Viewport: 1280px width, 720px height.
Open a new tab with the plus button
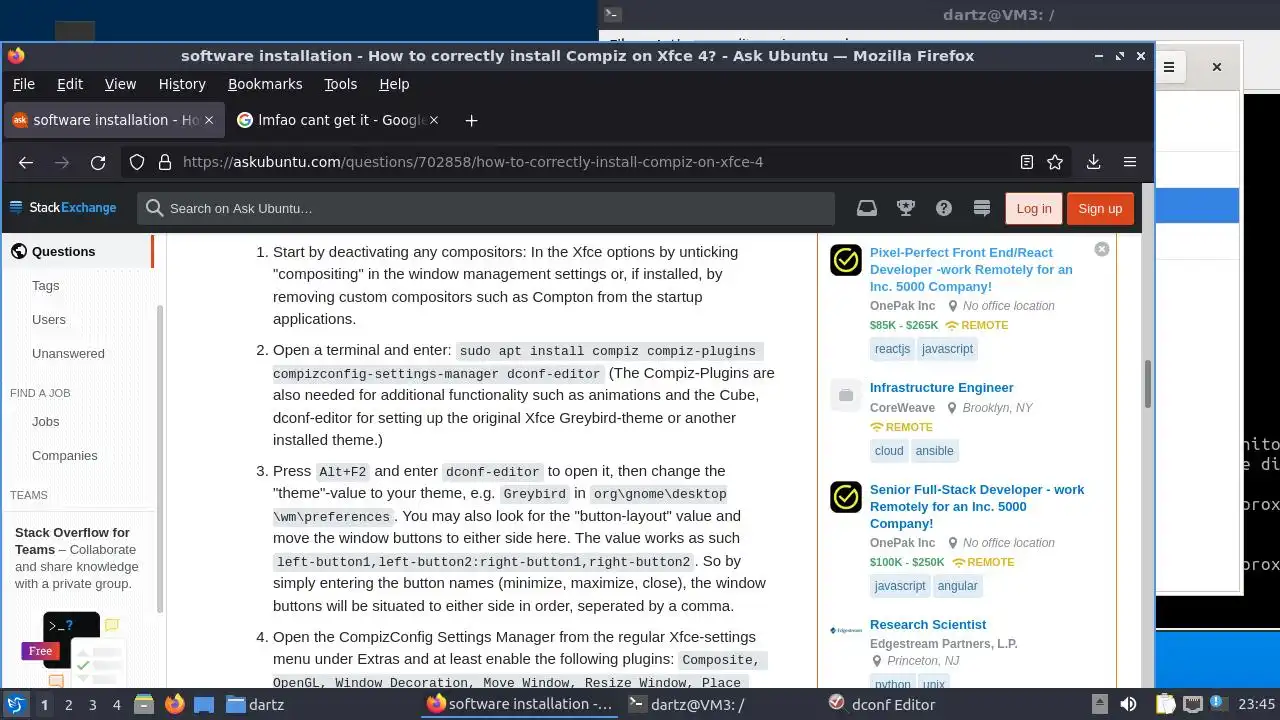coord(471,120)
